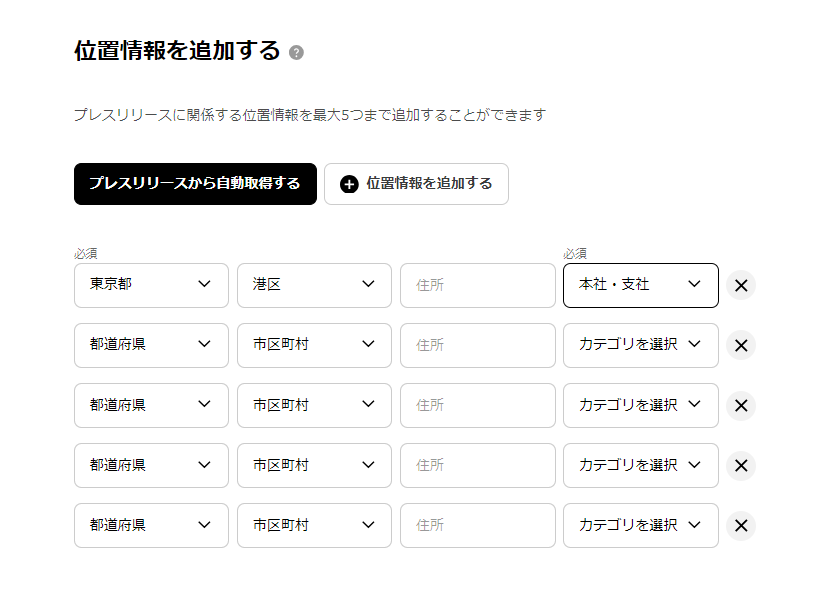Remove the first location row
This screenshot has height=611, width=835.
741,285
